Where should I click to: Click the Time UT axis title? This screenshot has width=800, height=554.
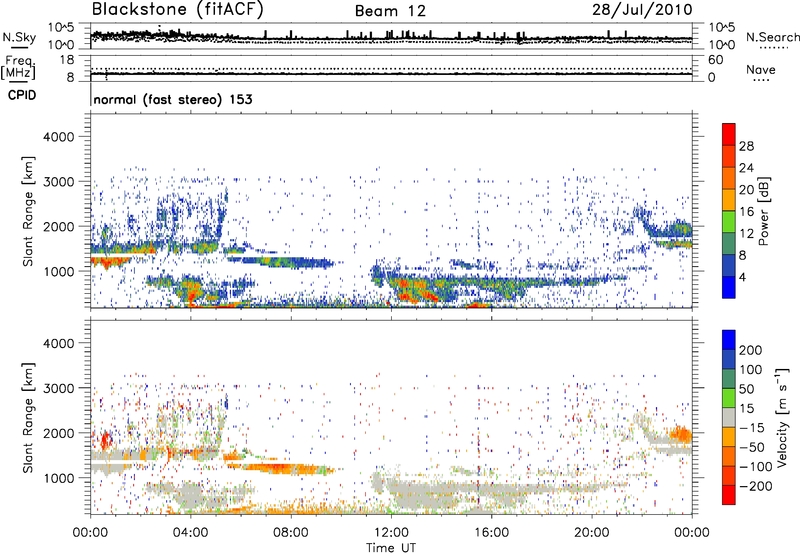[x=391, y=548]
